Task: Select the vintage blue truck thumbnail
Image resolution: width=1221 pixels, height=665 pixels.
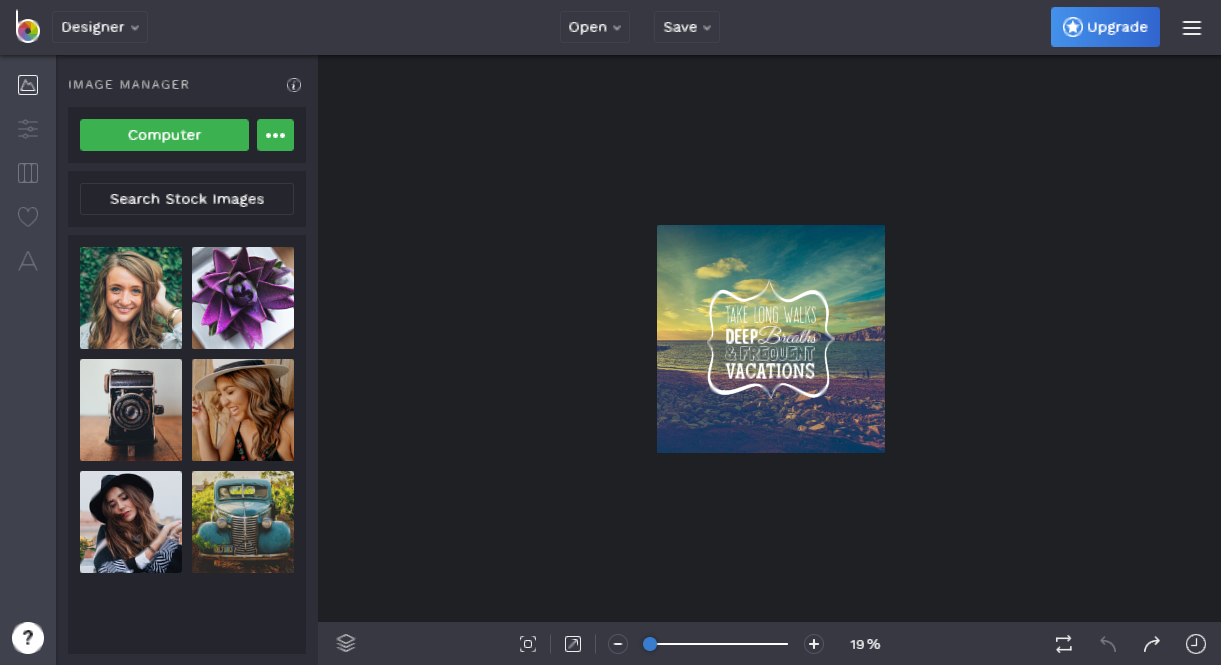Action: (243, 522)
